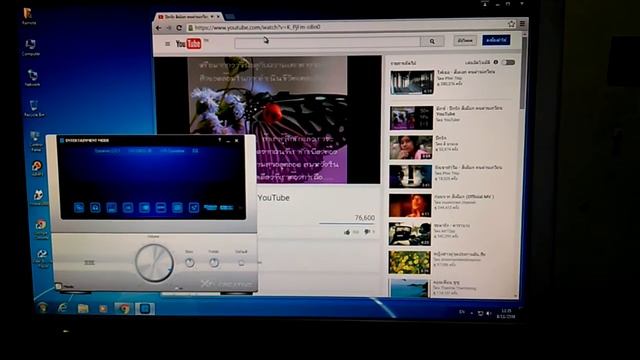Select the Speakers label in the blue display
Image resolution: width=640 pixels, height=360 pixels.
pyautogui.click(x=107, y=151)
